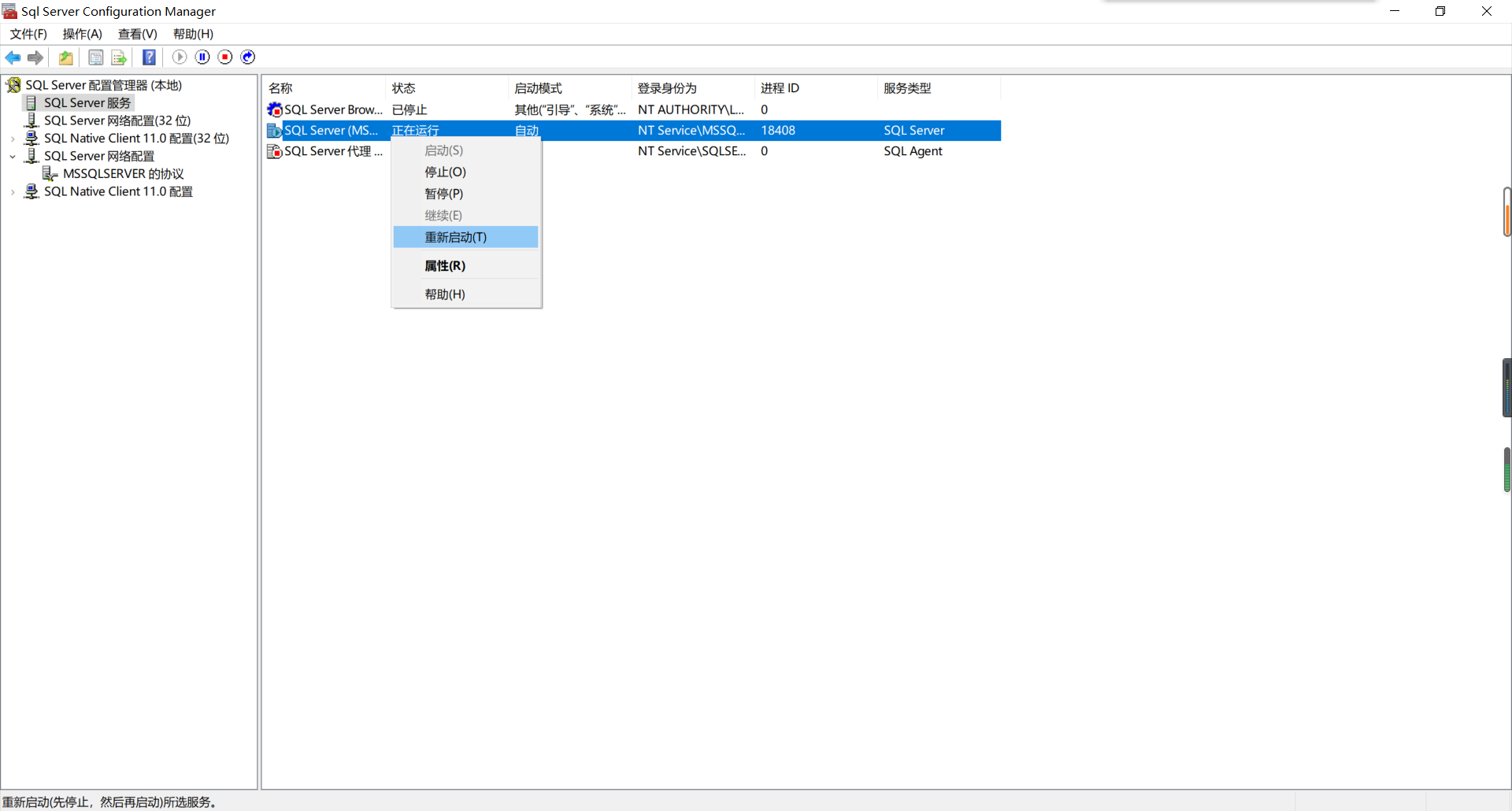This screenshot has width=1512, height=811.
Task: Click the blue Help question-mark icon
Action: (x=149, y=57)
